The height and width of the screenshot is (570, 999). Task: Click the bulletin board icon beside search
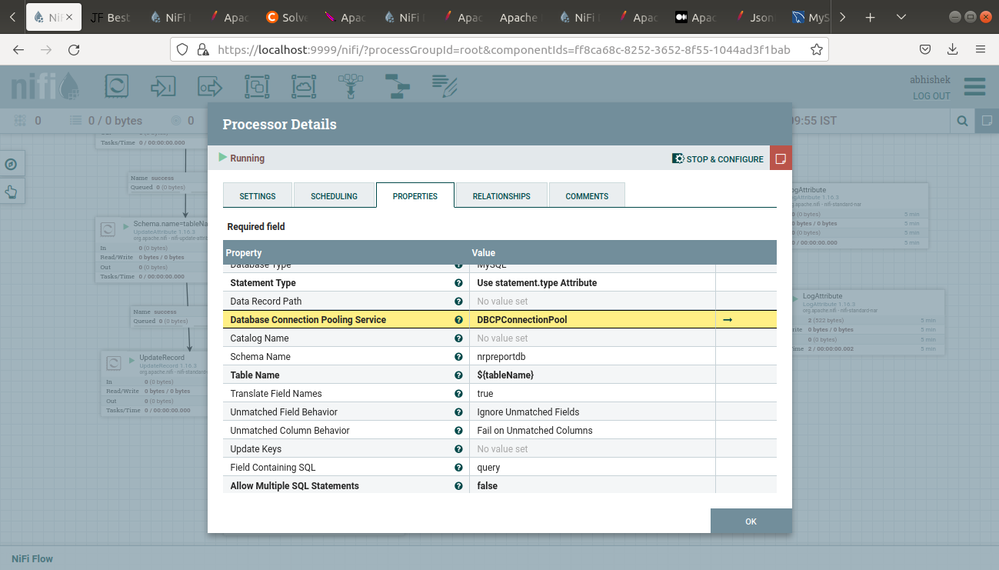(987, 120)
